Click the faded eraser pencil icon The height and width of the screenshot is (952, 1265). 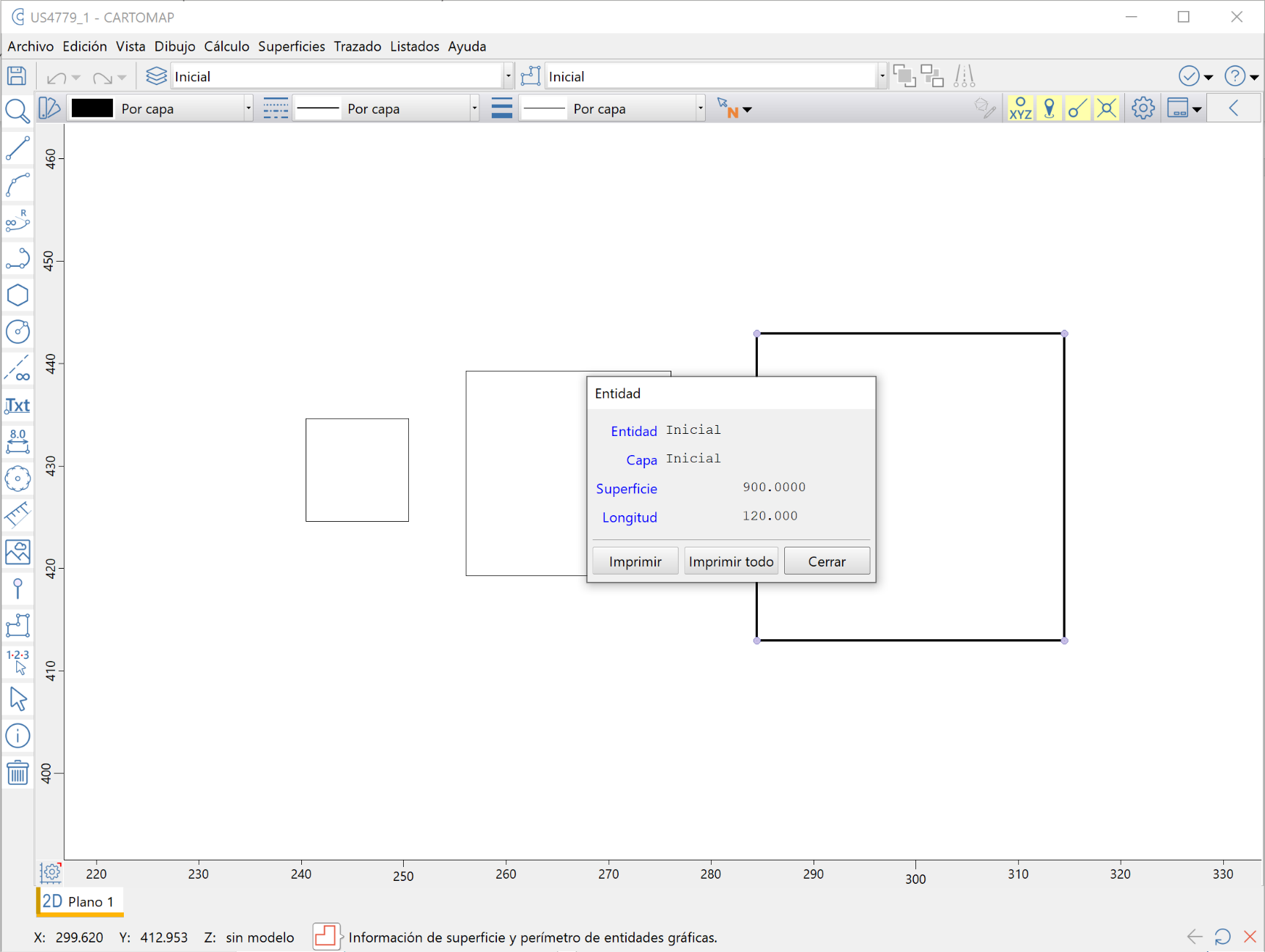pyautogui.click(x=985, y=108)
